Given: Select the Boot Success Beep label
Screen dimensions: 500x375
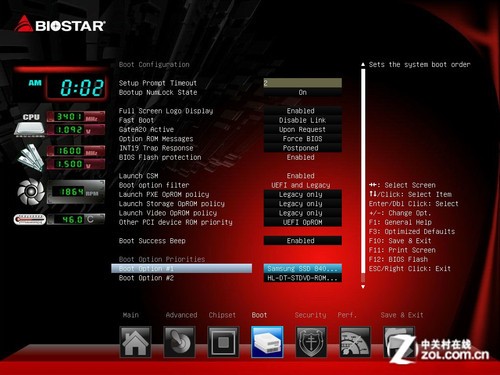Looking at the screenshot, I should [152, 241].
